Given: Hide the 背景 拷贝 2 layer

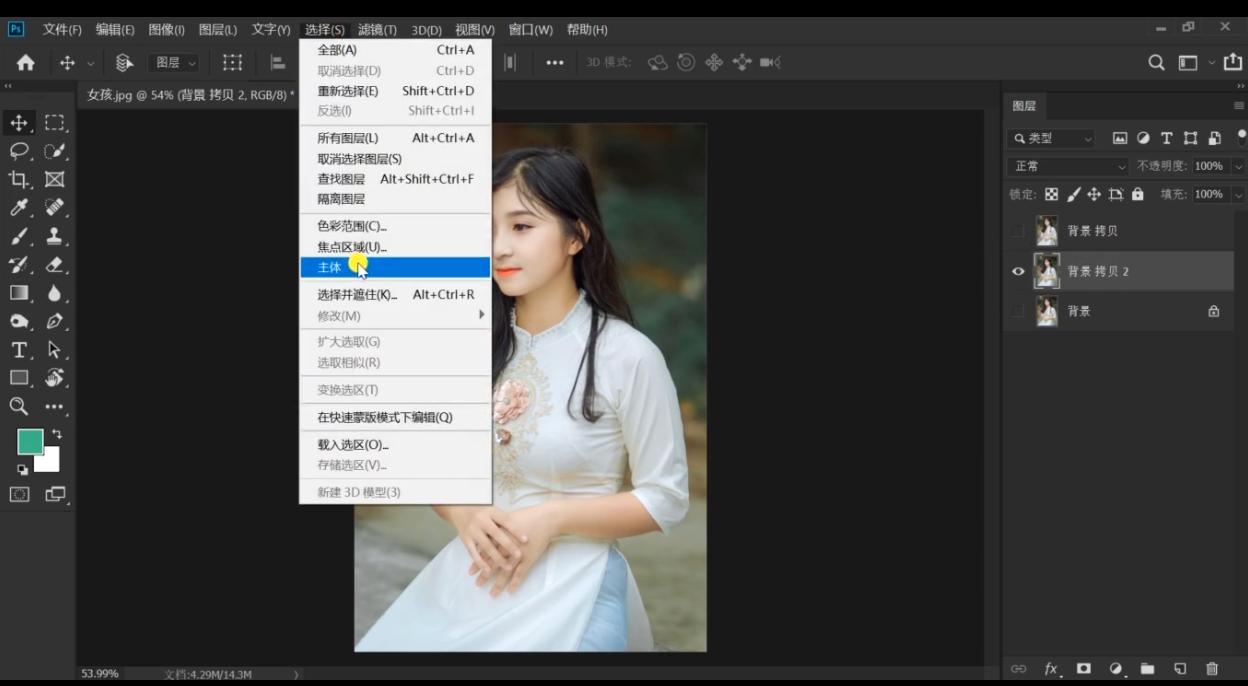Looking at the screenshot, I should pos(1018,271).
